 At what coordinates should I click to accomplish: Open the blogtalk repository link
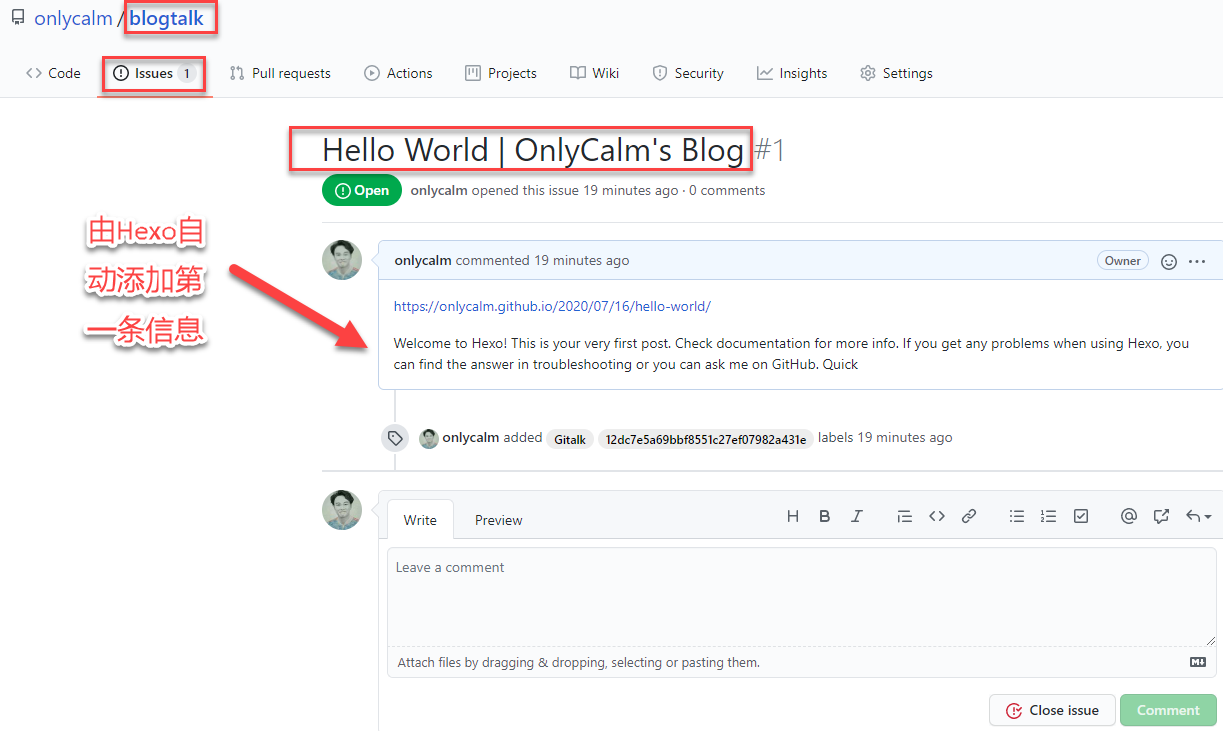point(166,18)
